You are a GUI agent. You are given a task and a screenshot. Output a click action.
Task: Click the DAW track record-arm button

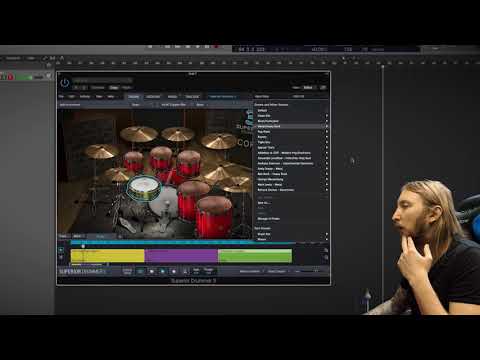(x=10, y=77)
